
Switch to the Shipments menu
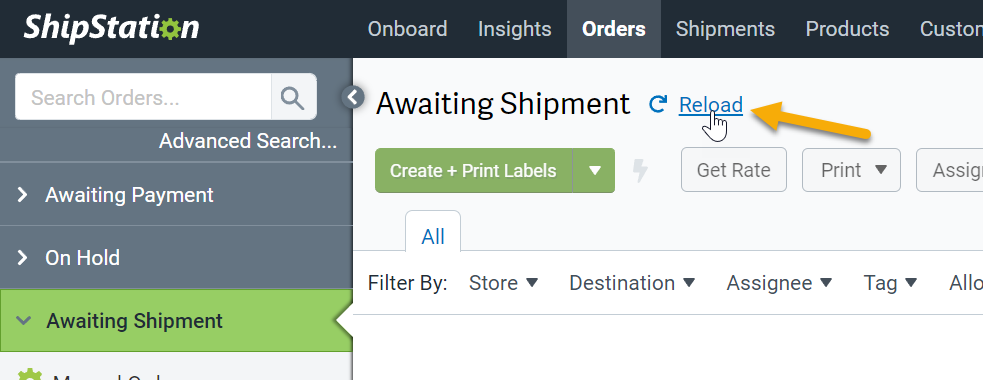[x=725, y=29]
